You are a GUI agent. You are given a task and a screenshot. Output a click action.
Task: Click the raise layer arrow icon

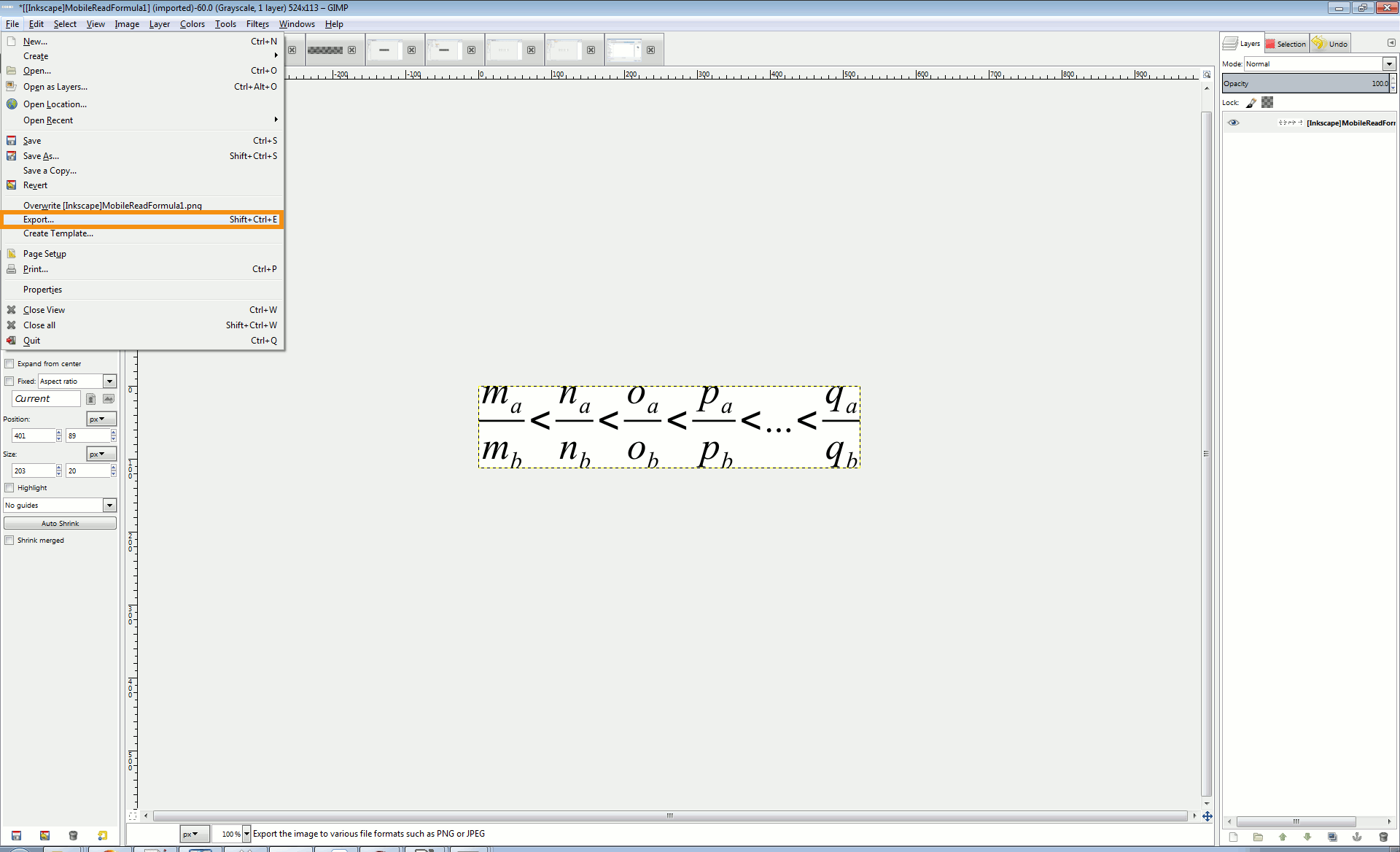[1283, 837]
